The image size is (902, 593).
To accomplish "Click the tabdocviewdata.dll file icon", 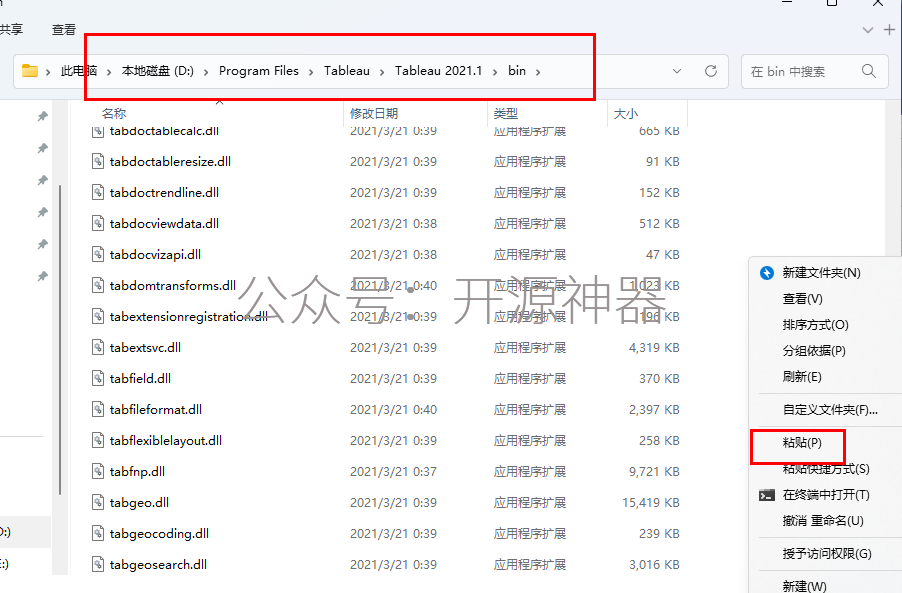I will (98, 224).
